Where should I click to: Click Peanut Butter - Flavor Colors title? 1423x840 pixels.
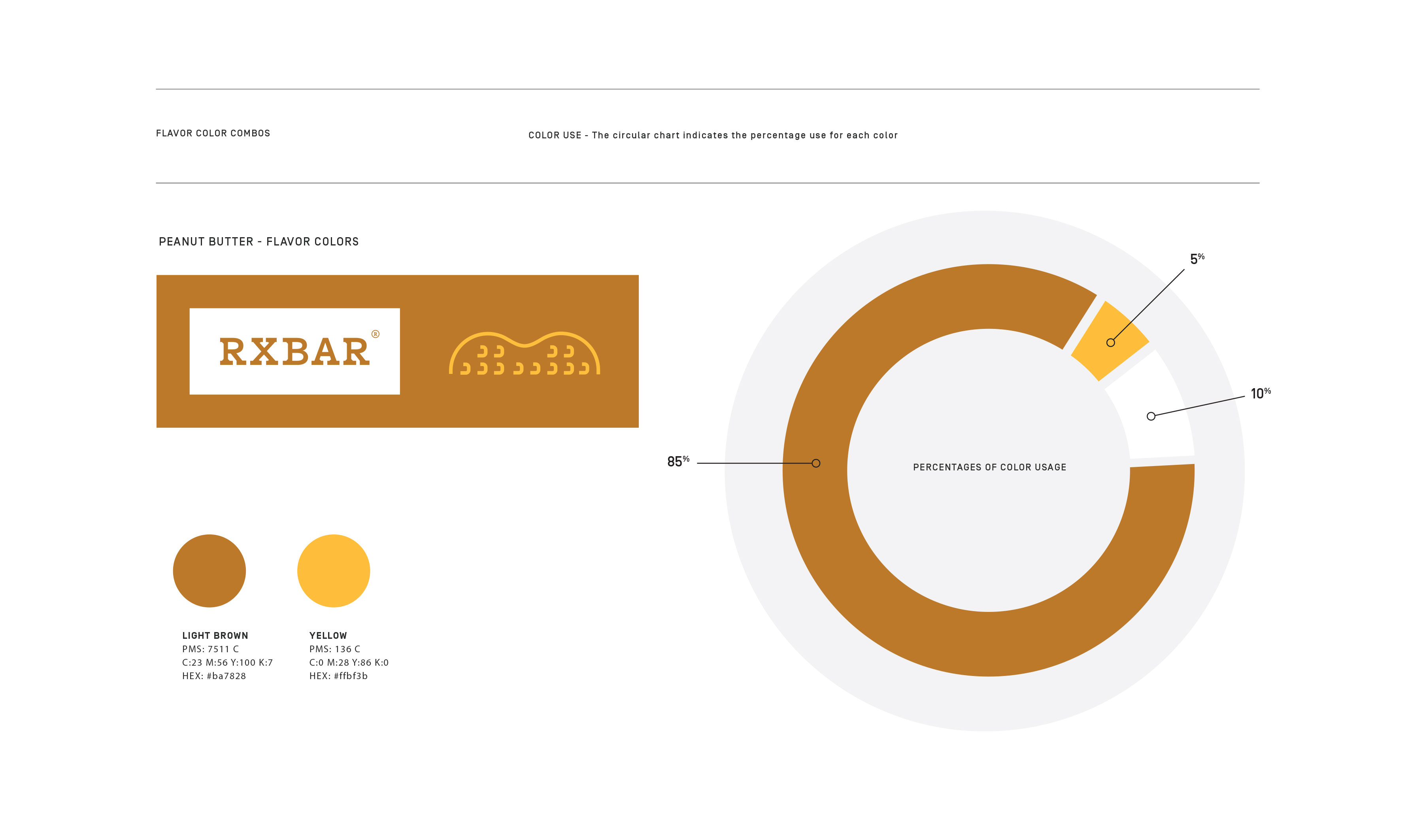(x=259, y=242)
